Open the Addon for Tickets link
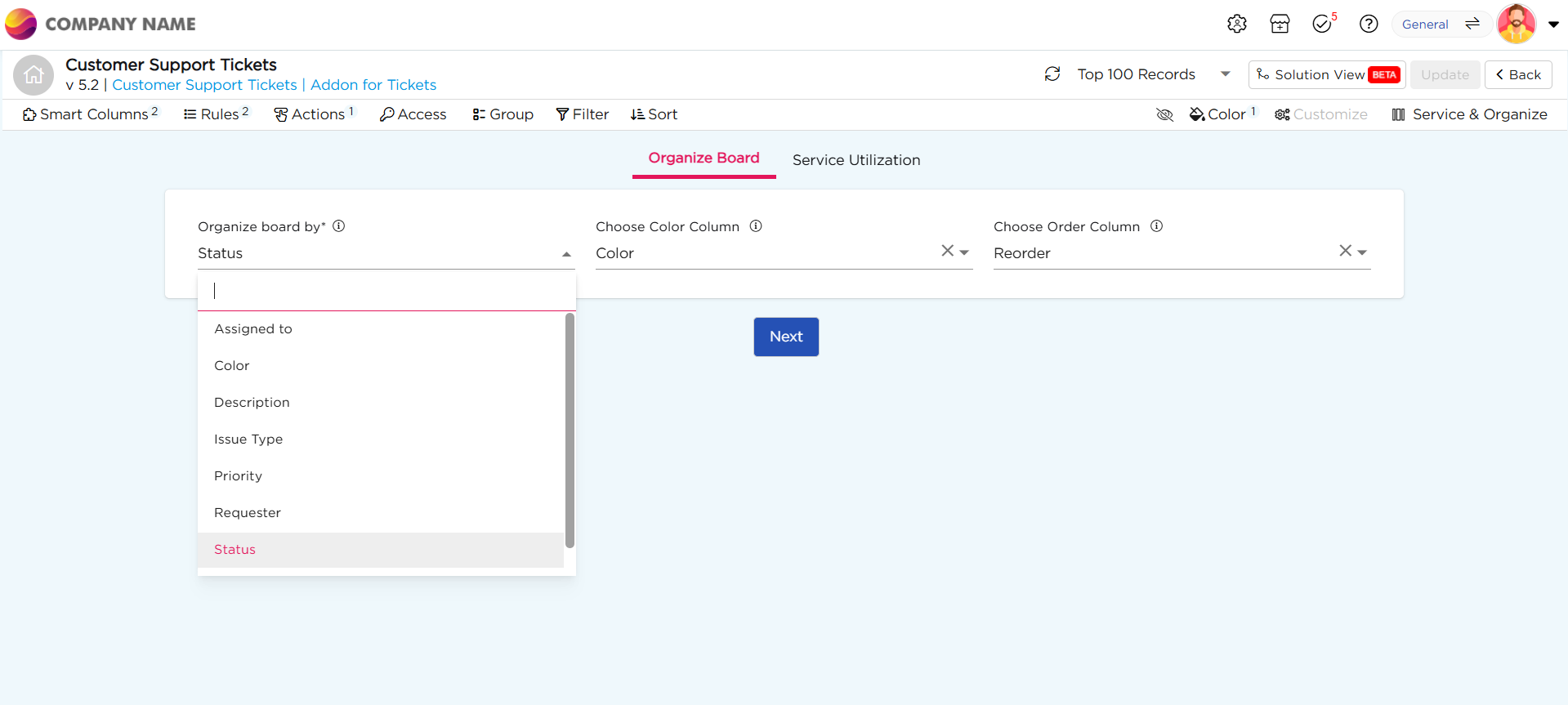 click(x=373, y=85)
